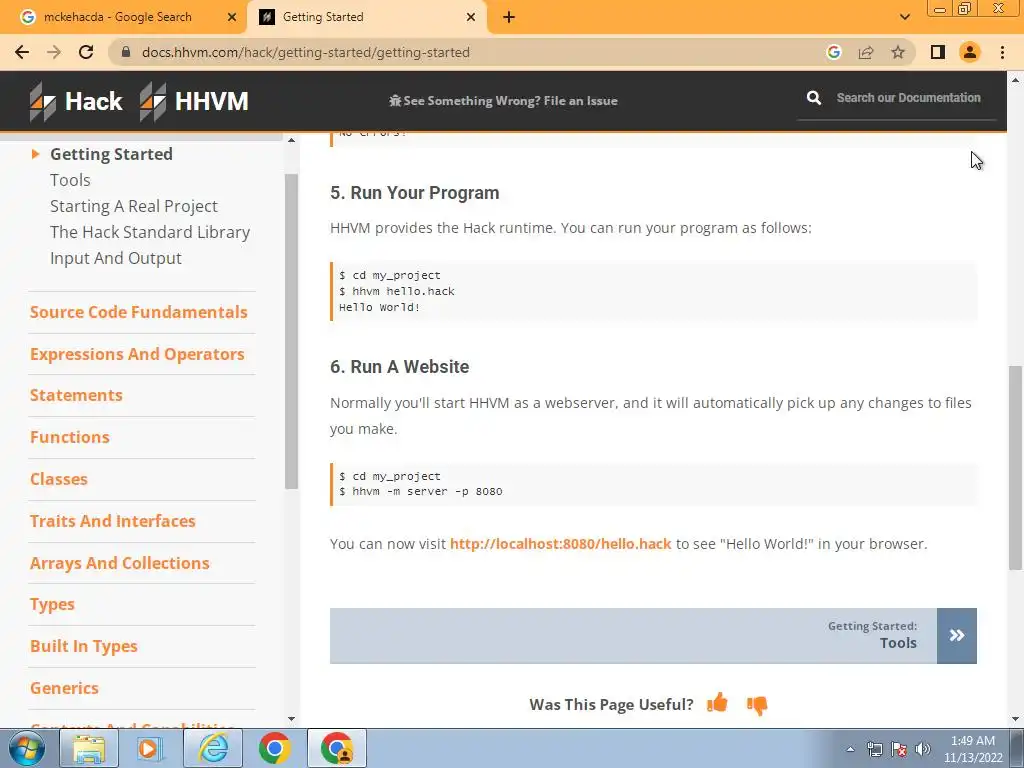The height and width of the screenshot is (768, 1024).
Task: Bookmark this page with the star icon
Action: [898, 52]
